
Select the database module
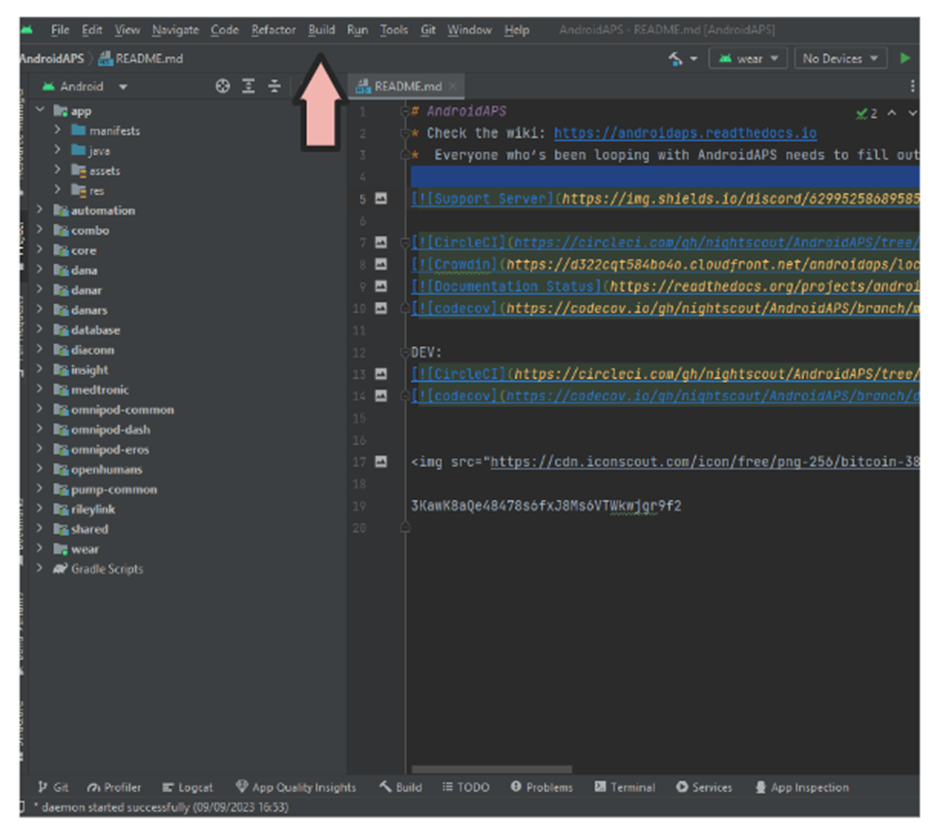click(x=95, y=330)
